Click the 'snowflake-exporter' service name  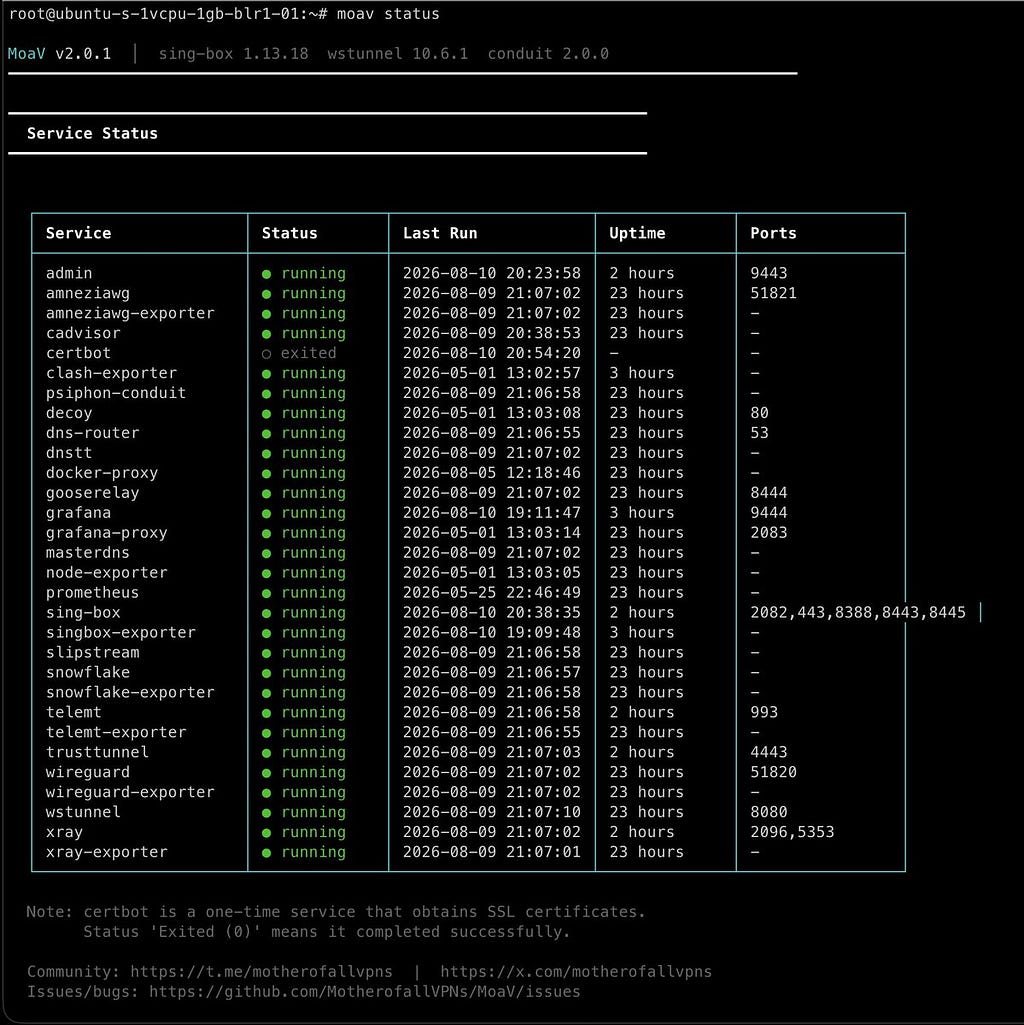pos(130,692)
